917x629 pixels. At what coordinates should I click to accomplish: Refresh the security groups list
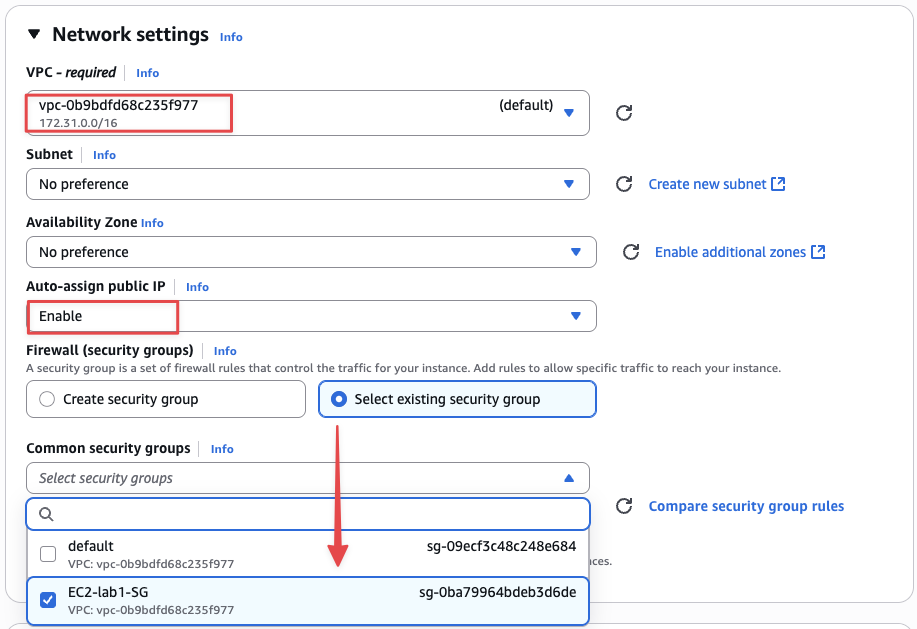click(x=624, y=506)
